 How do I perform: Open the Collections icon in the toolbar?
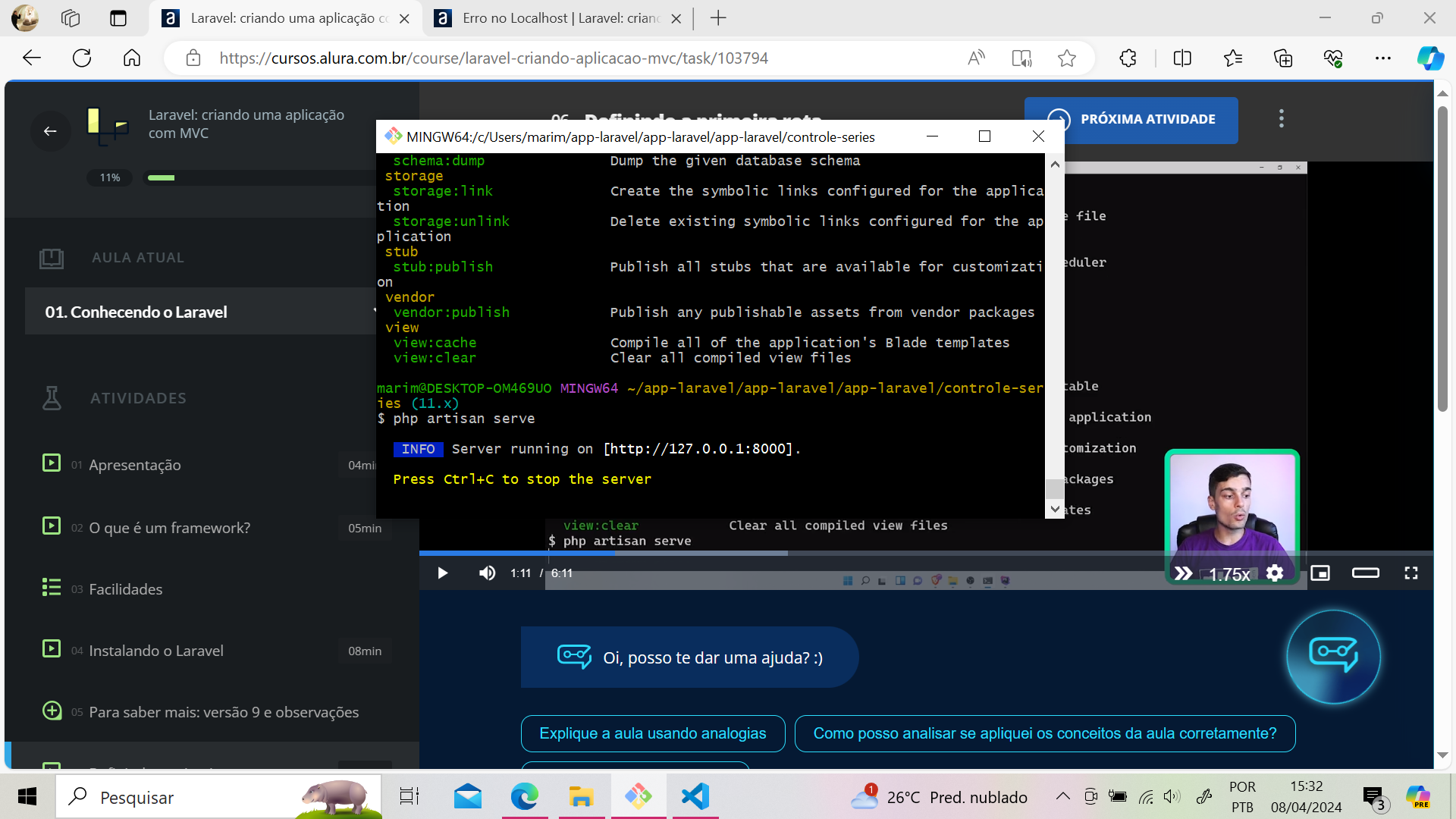[x=1283, y=58]
